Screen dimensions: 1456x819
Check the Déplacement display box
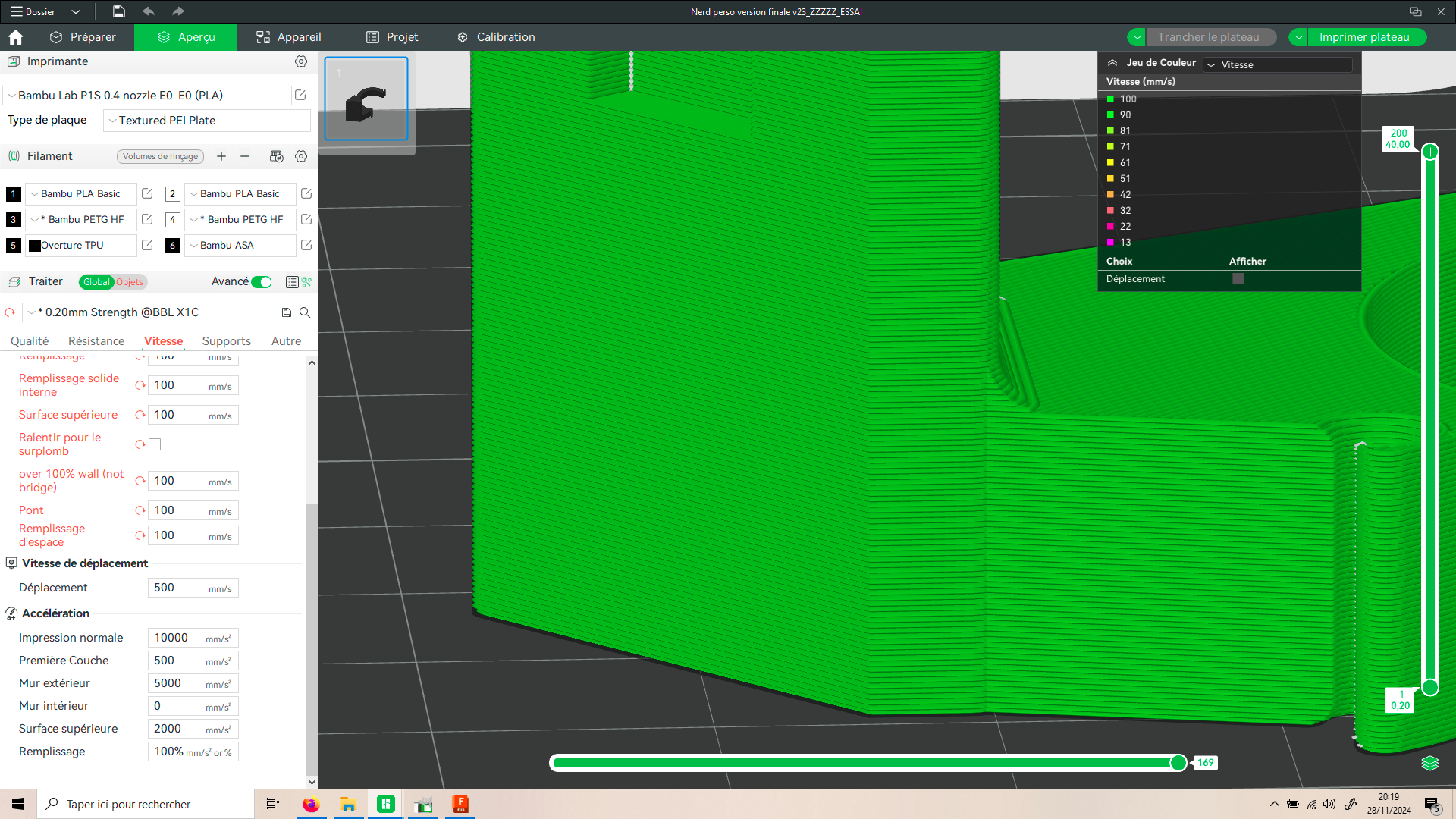1238,279
